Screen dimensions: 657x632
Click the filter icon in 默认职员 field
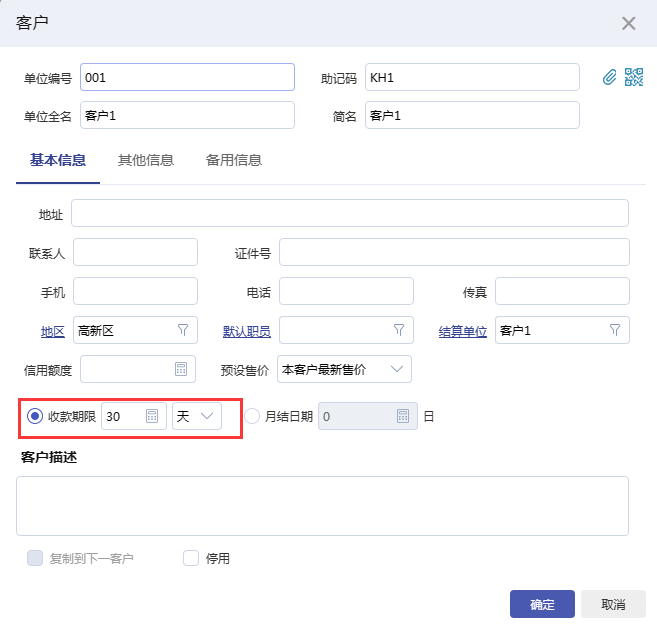click(398, 330)
